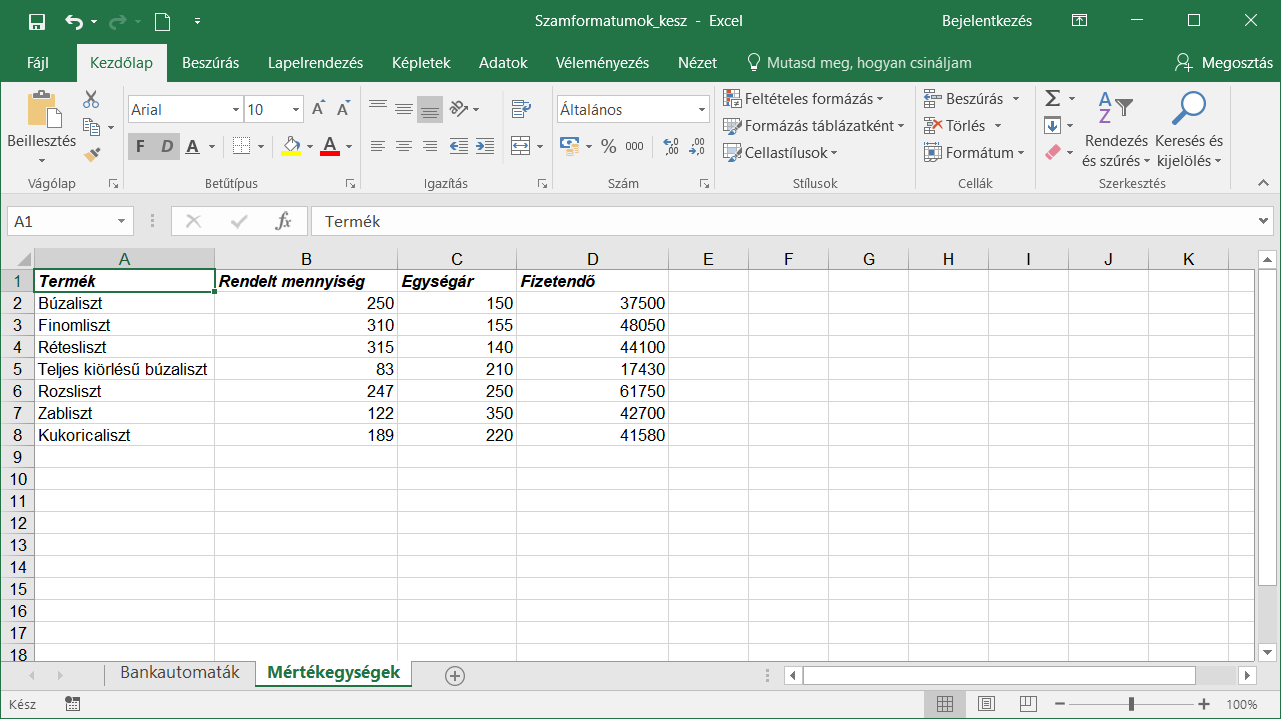
Task: Click the Cut scissors icon
Action: click(x=91, y=100)
